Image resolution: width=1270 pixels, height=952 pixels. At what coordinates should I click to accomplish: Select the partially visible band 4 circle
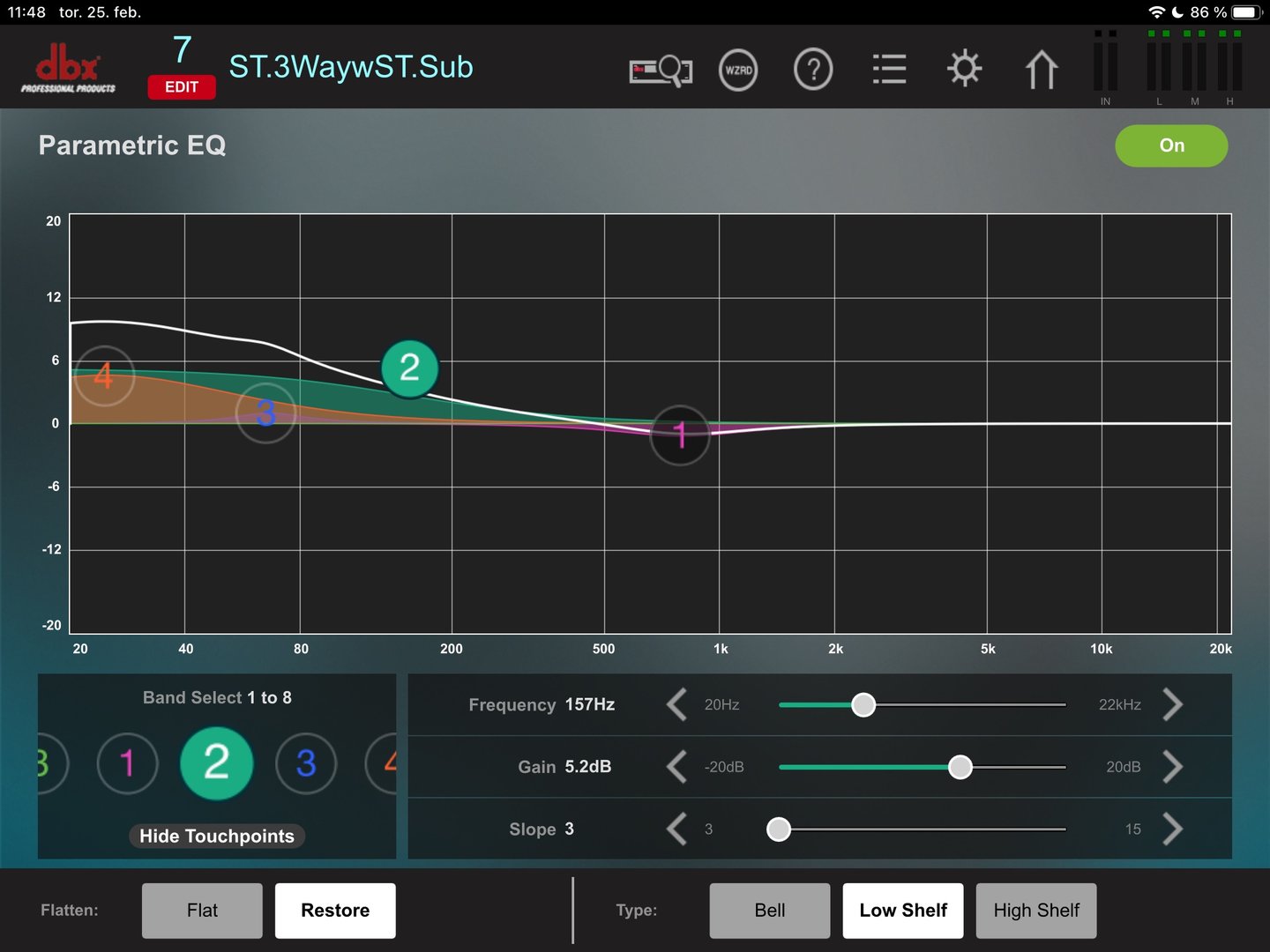pyautogui.click(x=382, y=763)
